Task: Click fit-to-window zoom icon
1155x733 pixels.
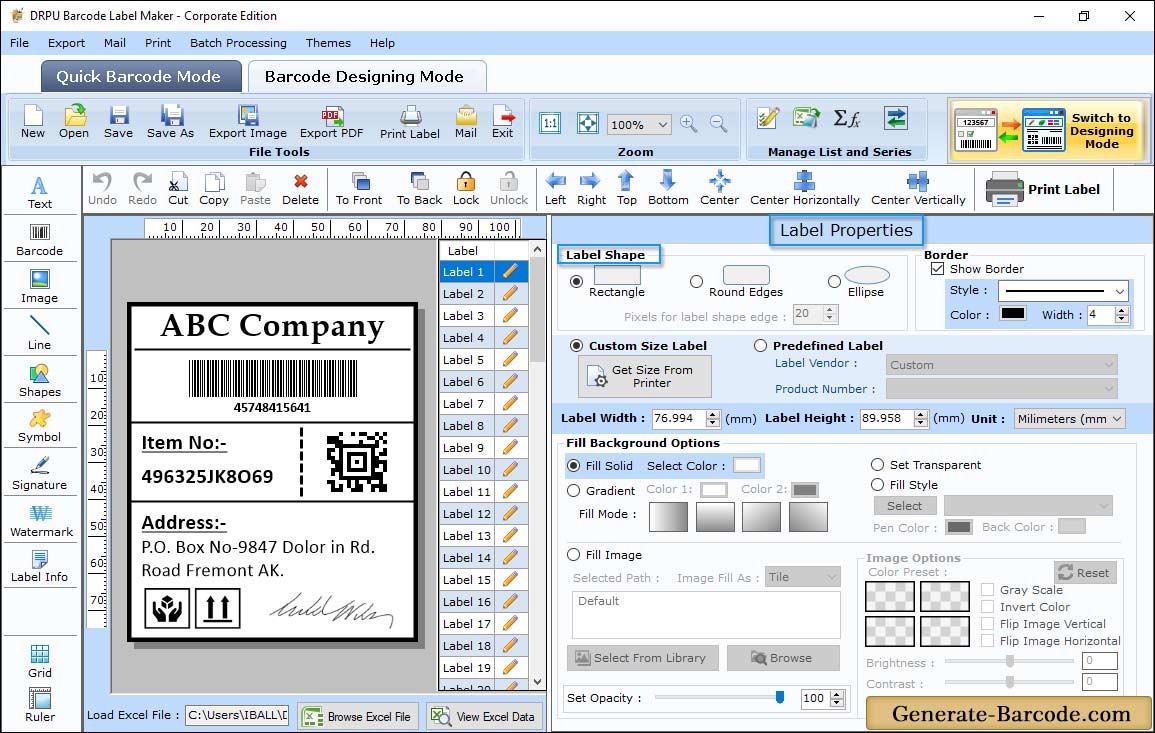Action: 588,123
